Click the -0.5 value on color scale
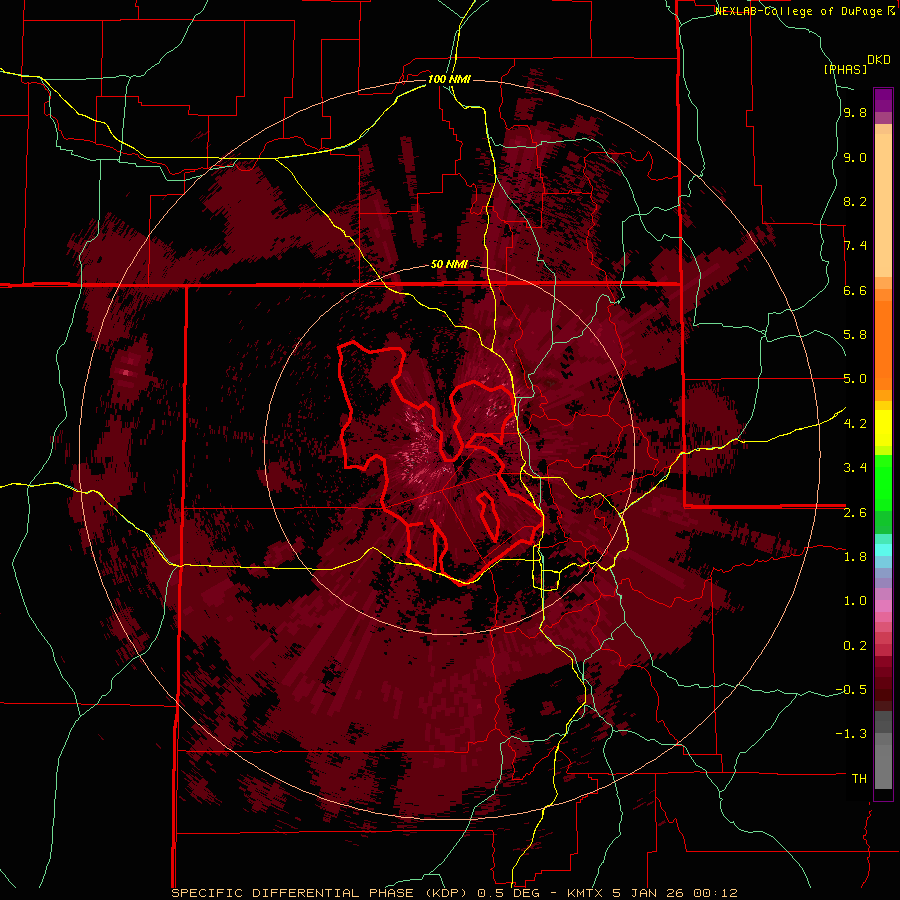The image size is (900, 900). point(852,690)
